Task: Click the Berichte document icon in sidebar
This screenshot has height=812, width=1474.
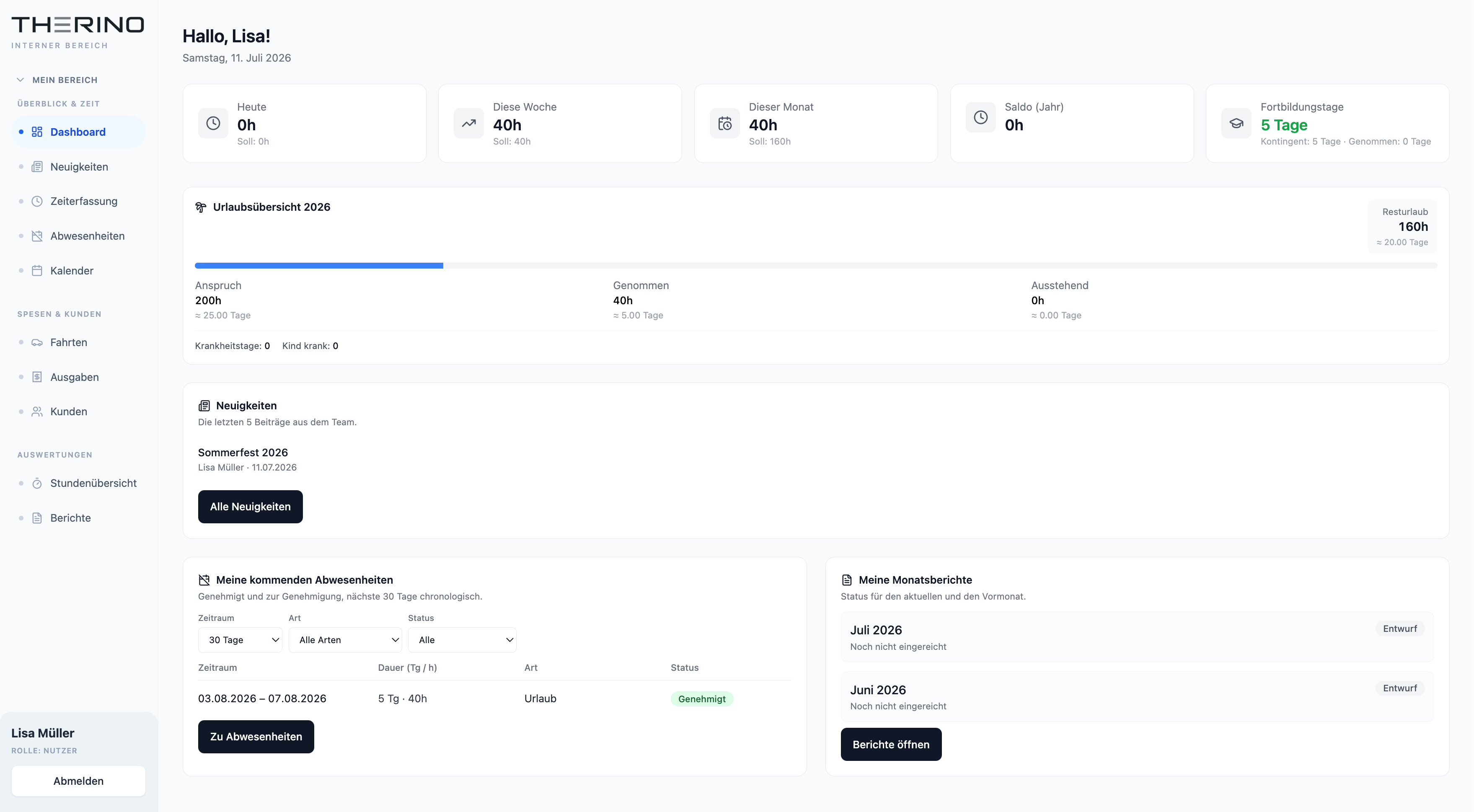Action: pyautogui.click(x=37, y=518)
